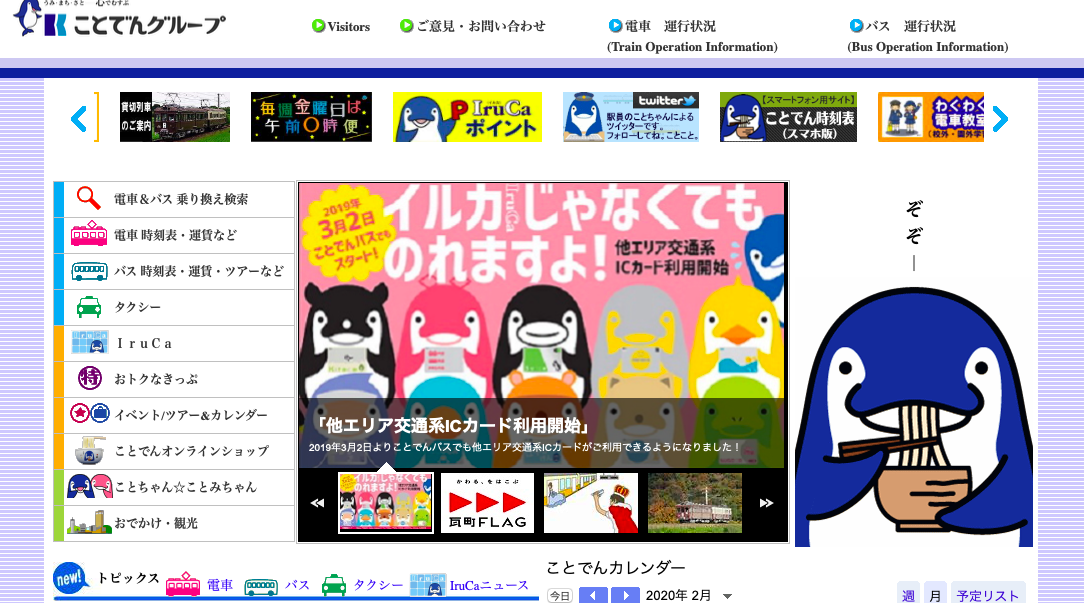Click the ことちゃん ことみちゃん dolphin icon
Screen dimensions: 1084x603
pos(90,486)
